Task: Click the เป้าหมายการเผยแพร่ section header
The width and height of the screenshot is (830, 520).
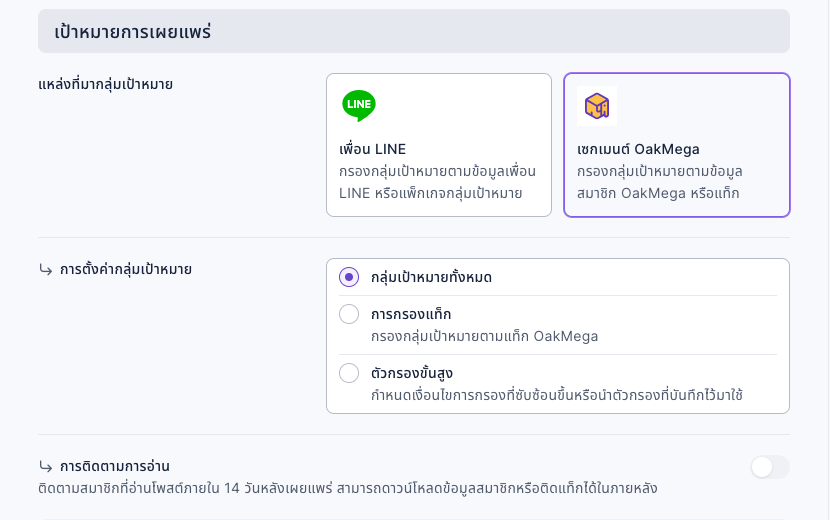Action: (414, 31)
